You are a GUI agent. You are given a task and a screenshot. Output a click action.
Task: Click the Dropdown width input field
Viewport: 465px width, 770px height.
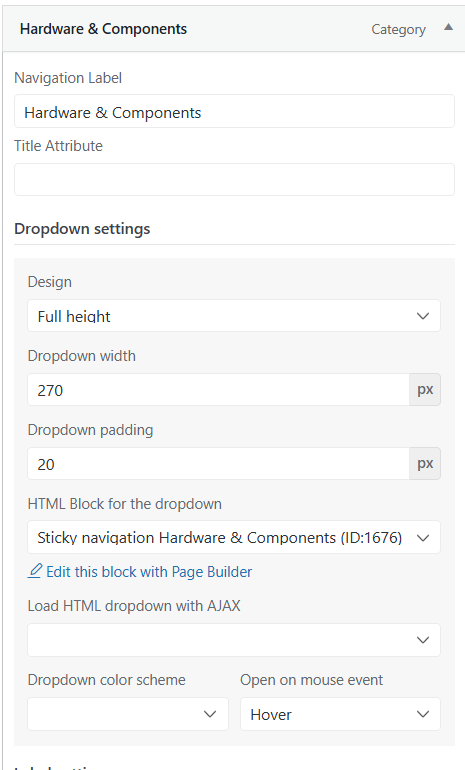219,390
